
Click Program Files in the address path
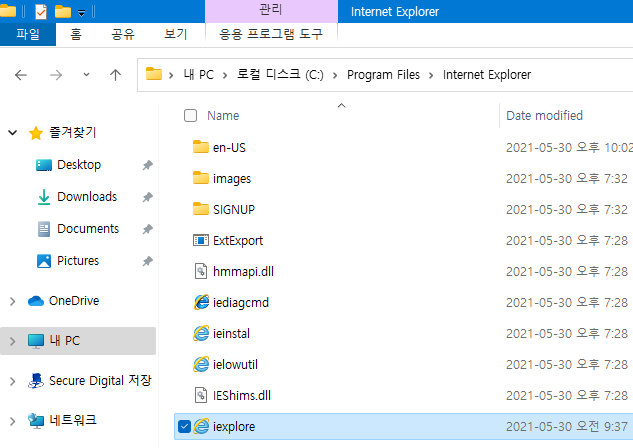pyautogui.click(x=384, y=75)
